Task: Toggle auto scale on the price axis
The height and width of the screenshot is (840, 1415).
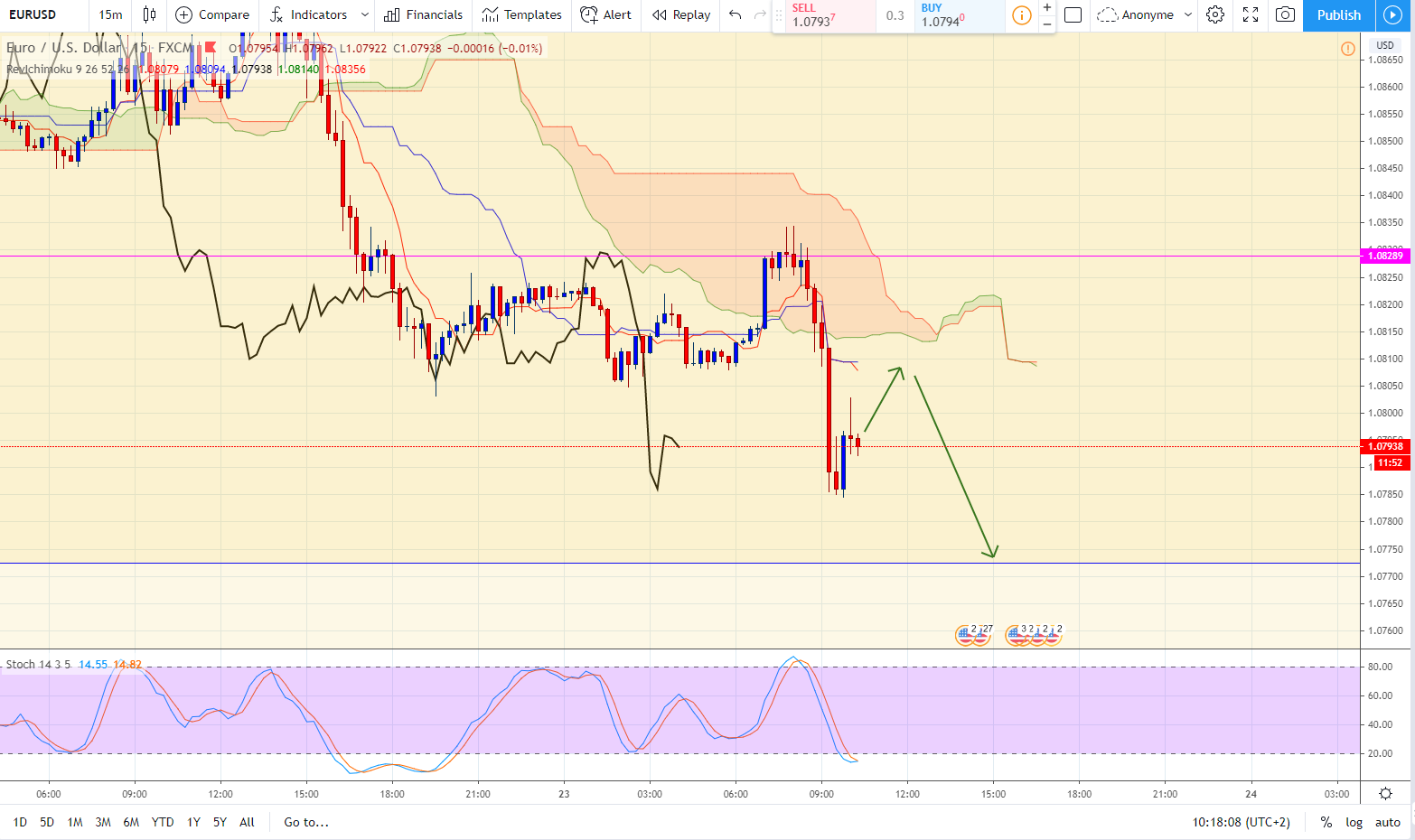Action: [1387, 822]
